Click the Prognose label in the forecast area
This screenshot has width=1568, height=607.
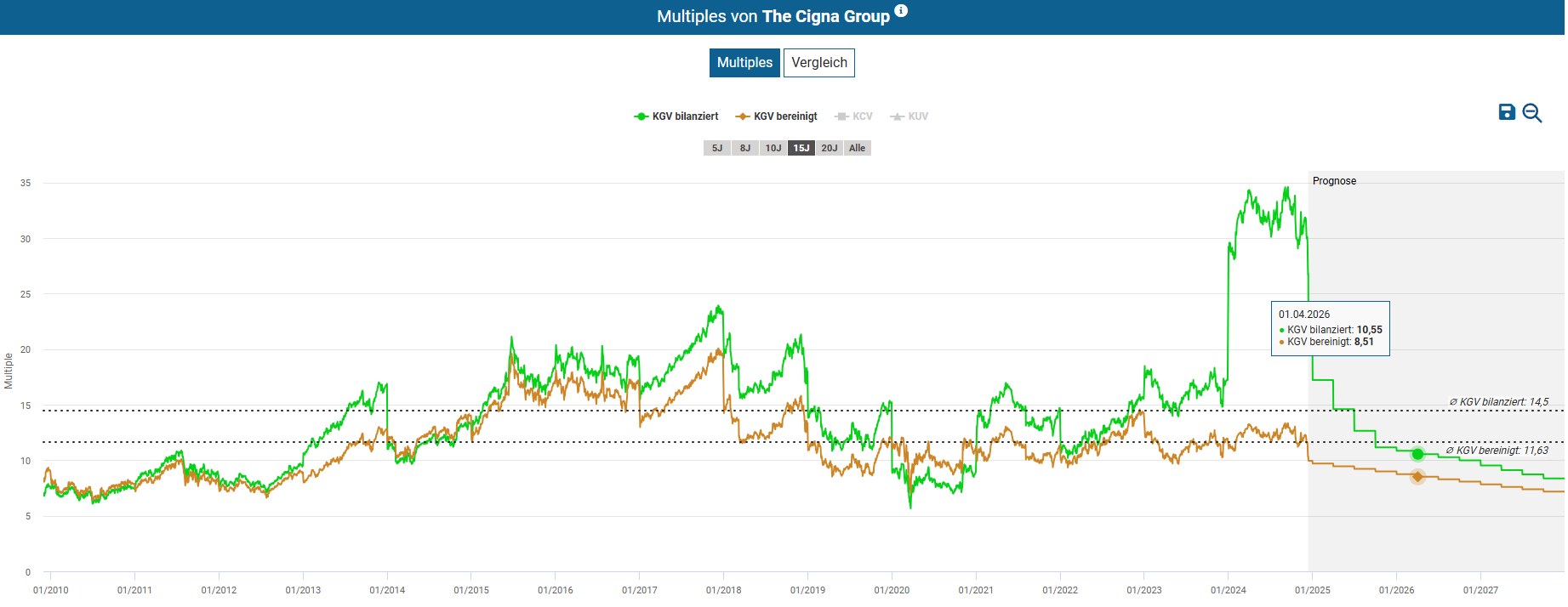pos(1334,181)
